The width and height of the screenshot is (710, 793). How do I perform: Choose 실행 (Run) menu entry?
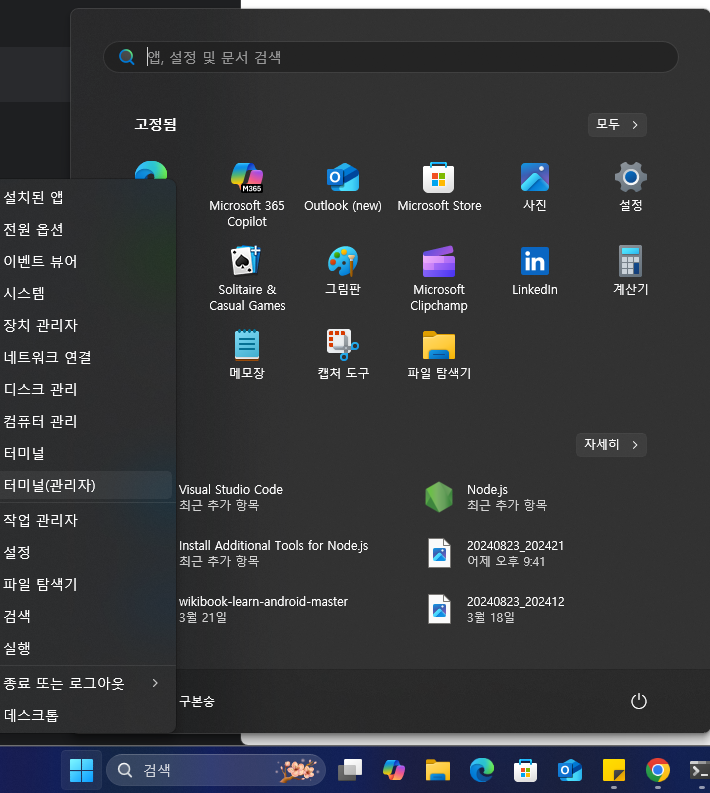[86, 648]
